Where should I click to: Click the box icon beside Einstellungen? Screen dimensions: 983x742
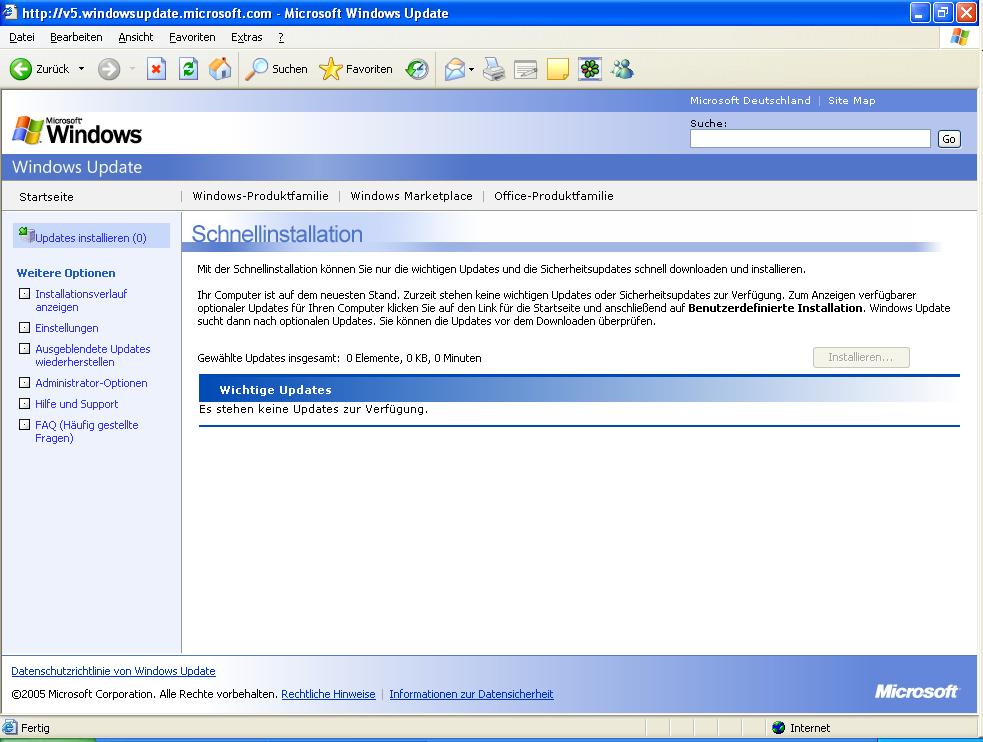pyautogui.click(x=24, y=327)
